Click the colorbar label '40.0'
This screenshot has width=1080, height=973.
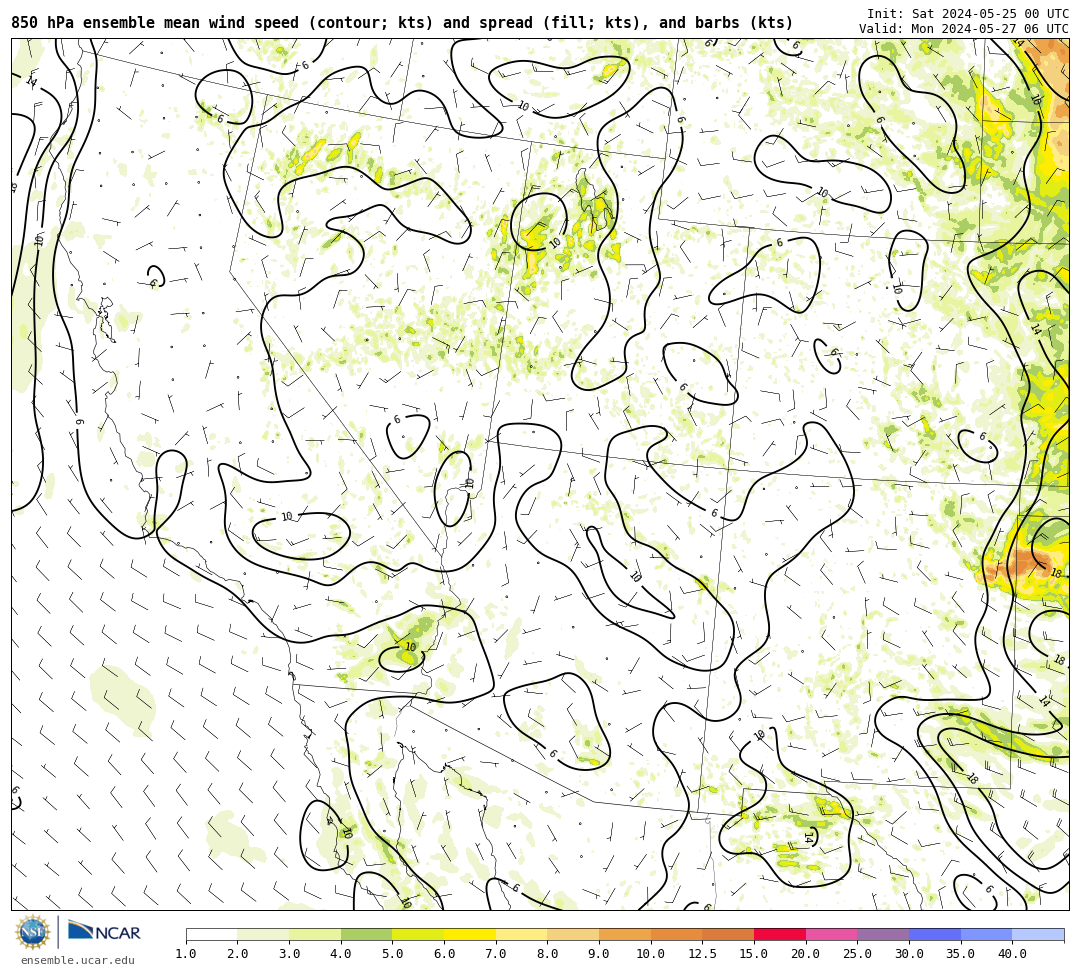coord(1012,954)
